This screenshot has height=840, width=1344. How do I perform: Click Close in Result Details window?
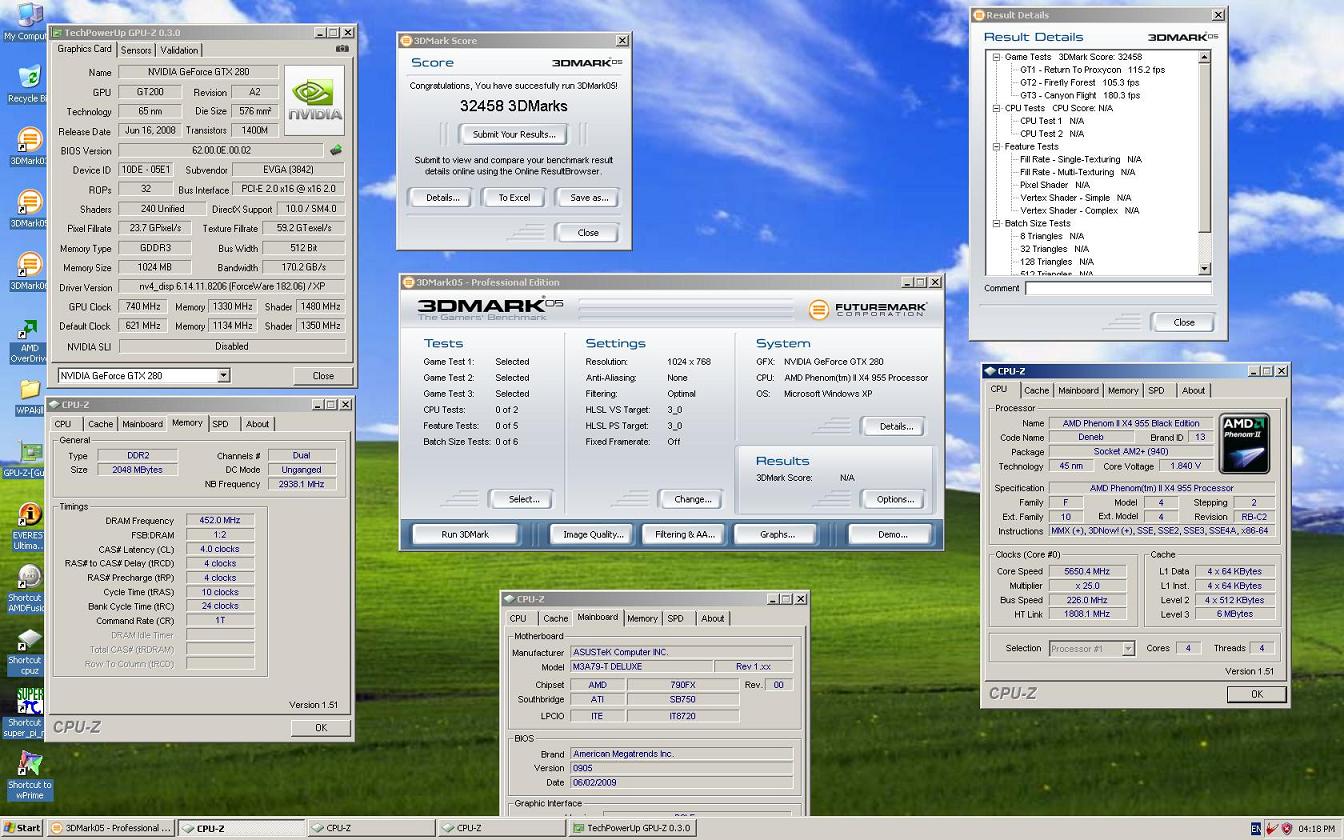(1183, 322)
